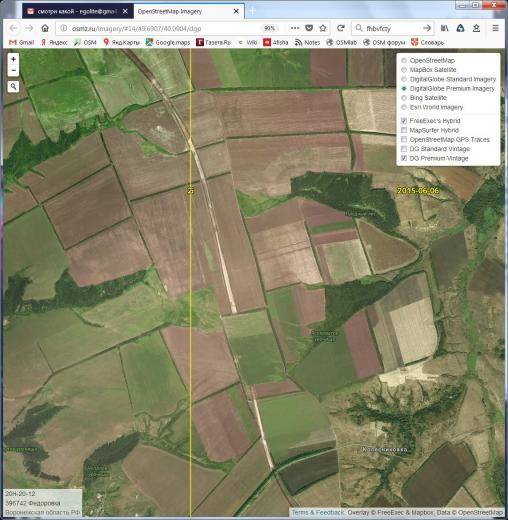The width and height of the screenshot is (508, 520).
Task: Select OpenStreetMap base layer
Action: pyautogui.click(x=428, y=60)
